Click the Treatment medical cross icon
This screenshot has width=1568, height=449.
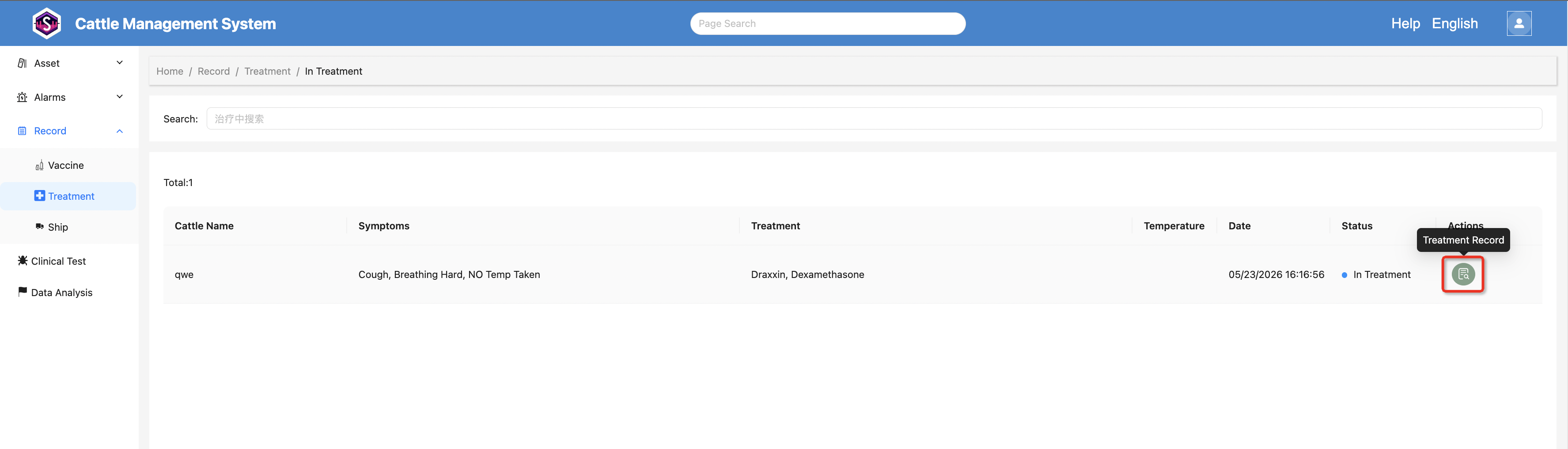click(x=40, y=196)
